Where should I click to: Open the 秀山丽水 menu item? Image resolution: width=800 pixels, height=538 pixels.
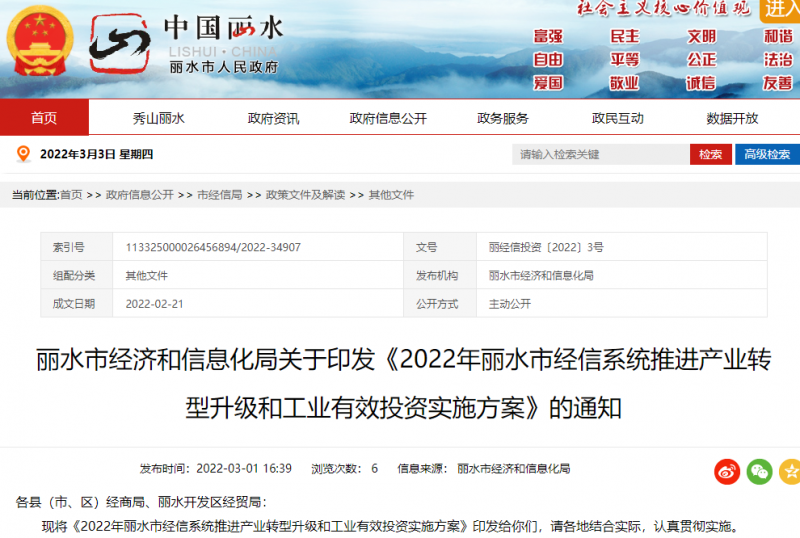click(x=159, y=118)
